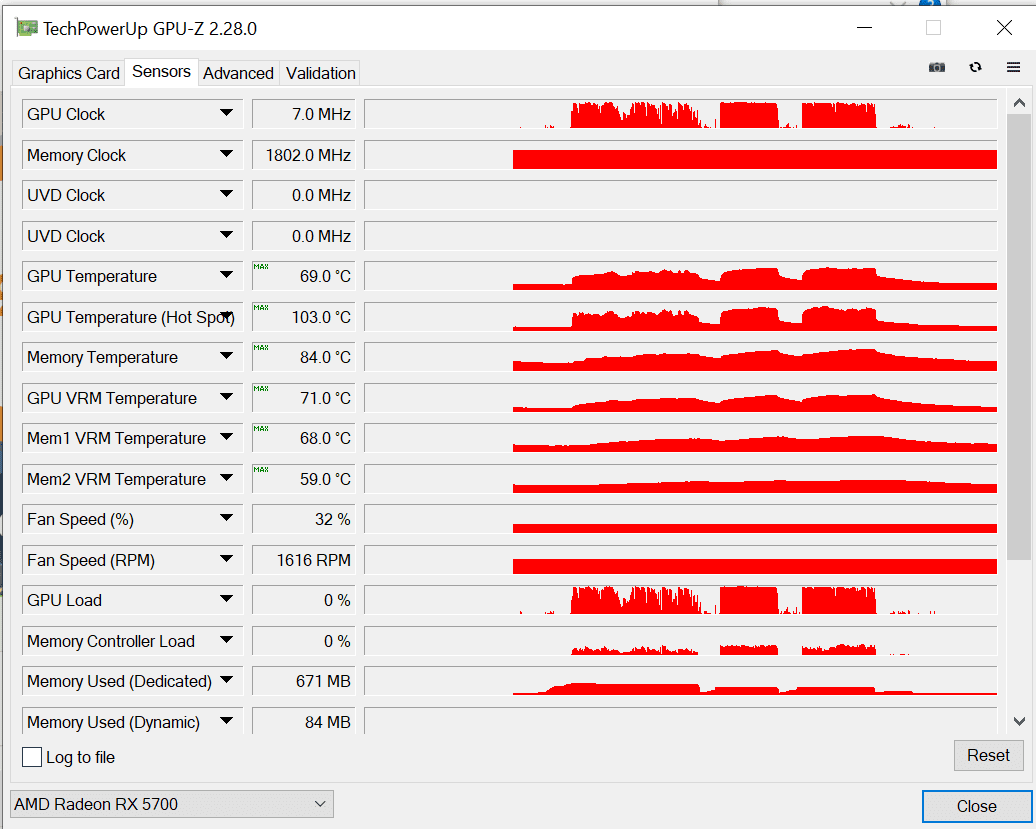Click the GPU Temperature history graph

click(681, 275)
